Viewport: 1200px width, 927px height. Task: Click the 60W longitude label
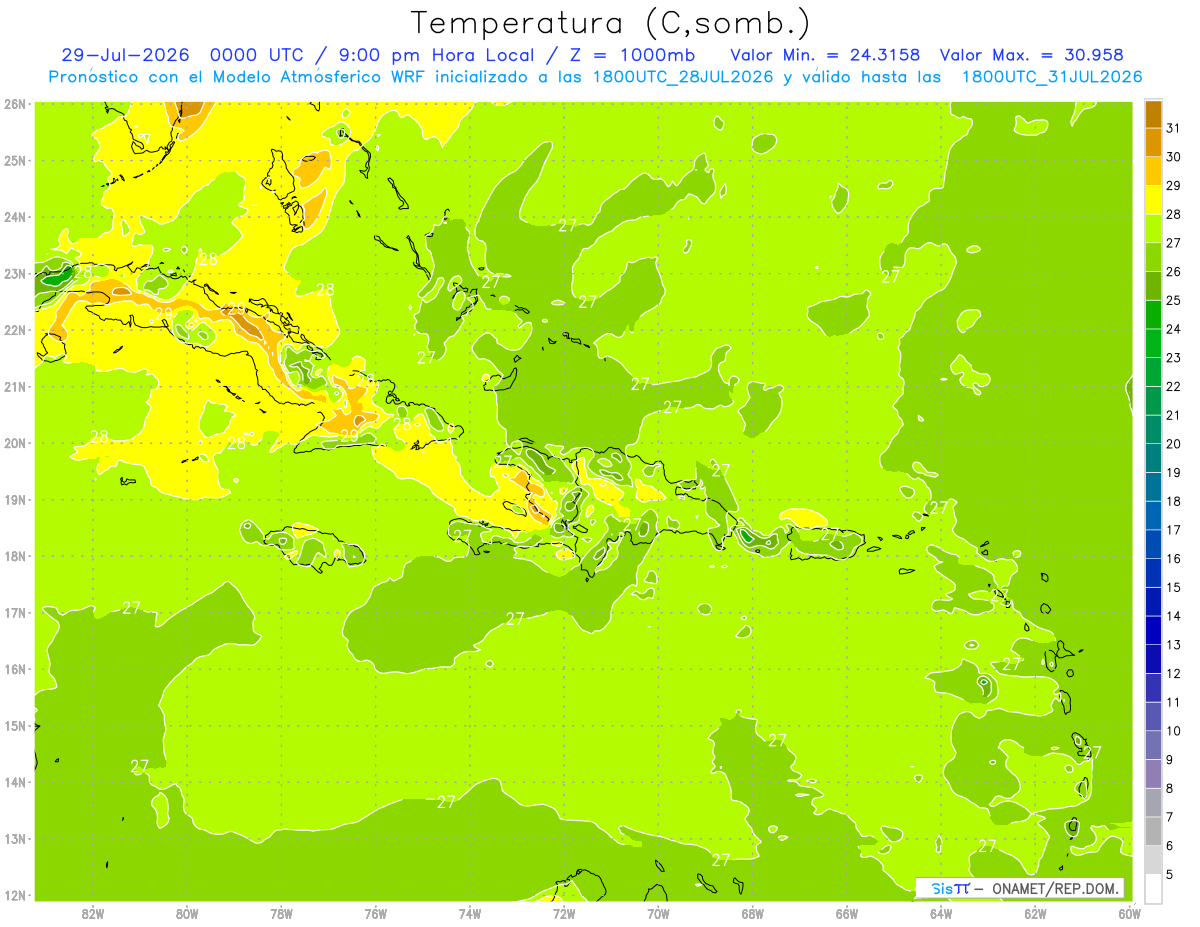click(x=1129, y=914)
